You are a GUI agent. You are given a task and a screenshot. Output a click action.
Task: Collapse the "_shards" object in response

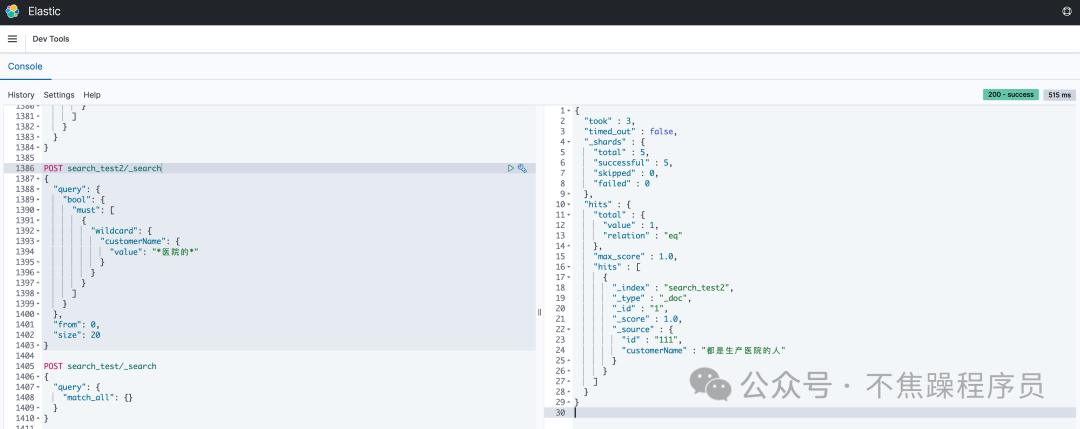pyautogui.click(x=567, y=142)
